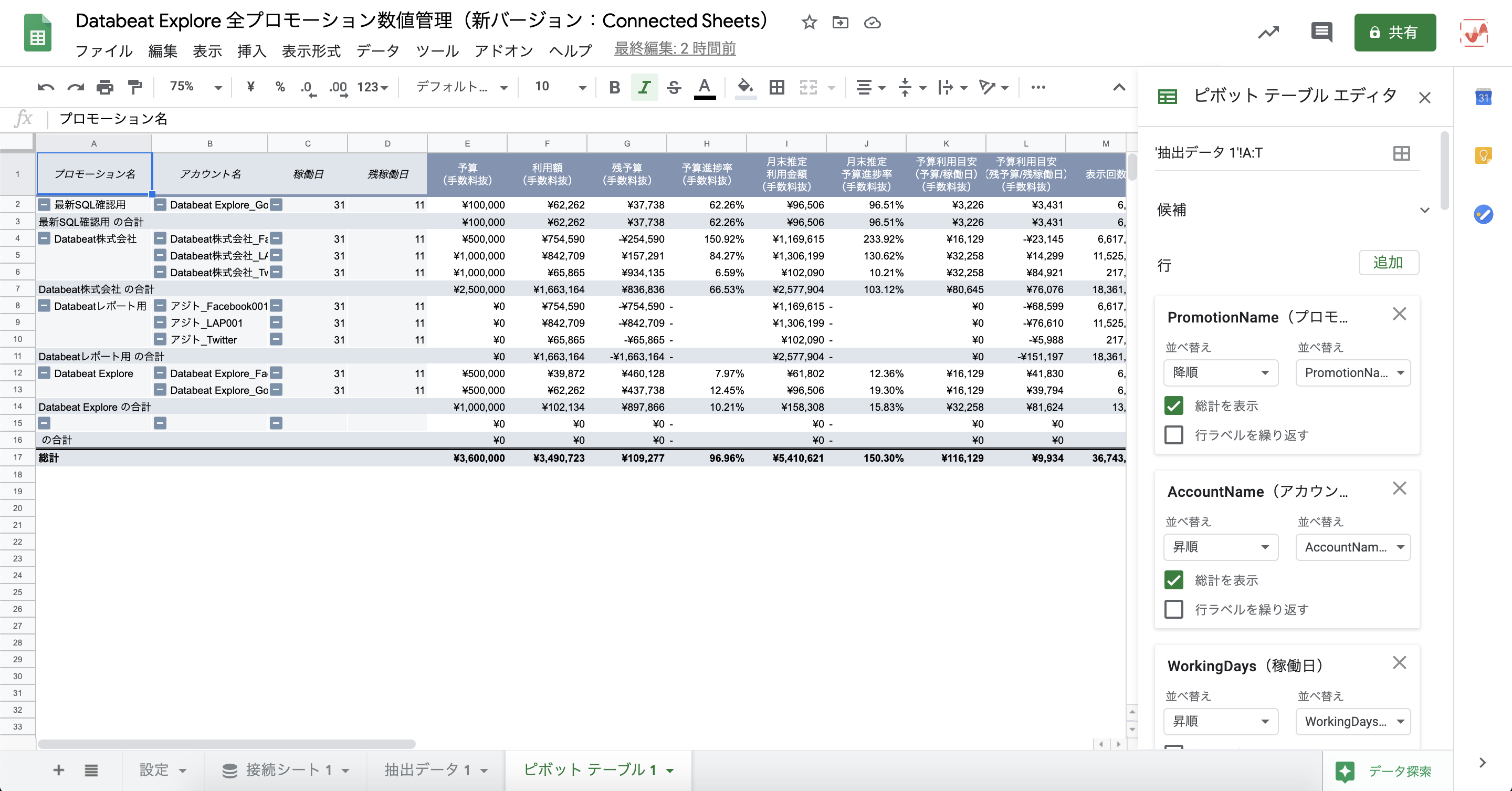This screenshot has height=791, width=1512.
Task: Check 行ラベルを繰り返す under PromotionName
Action: click(1173, 435)
